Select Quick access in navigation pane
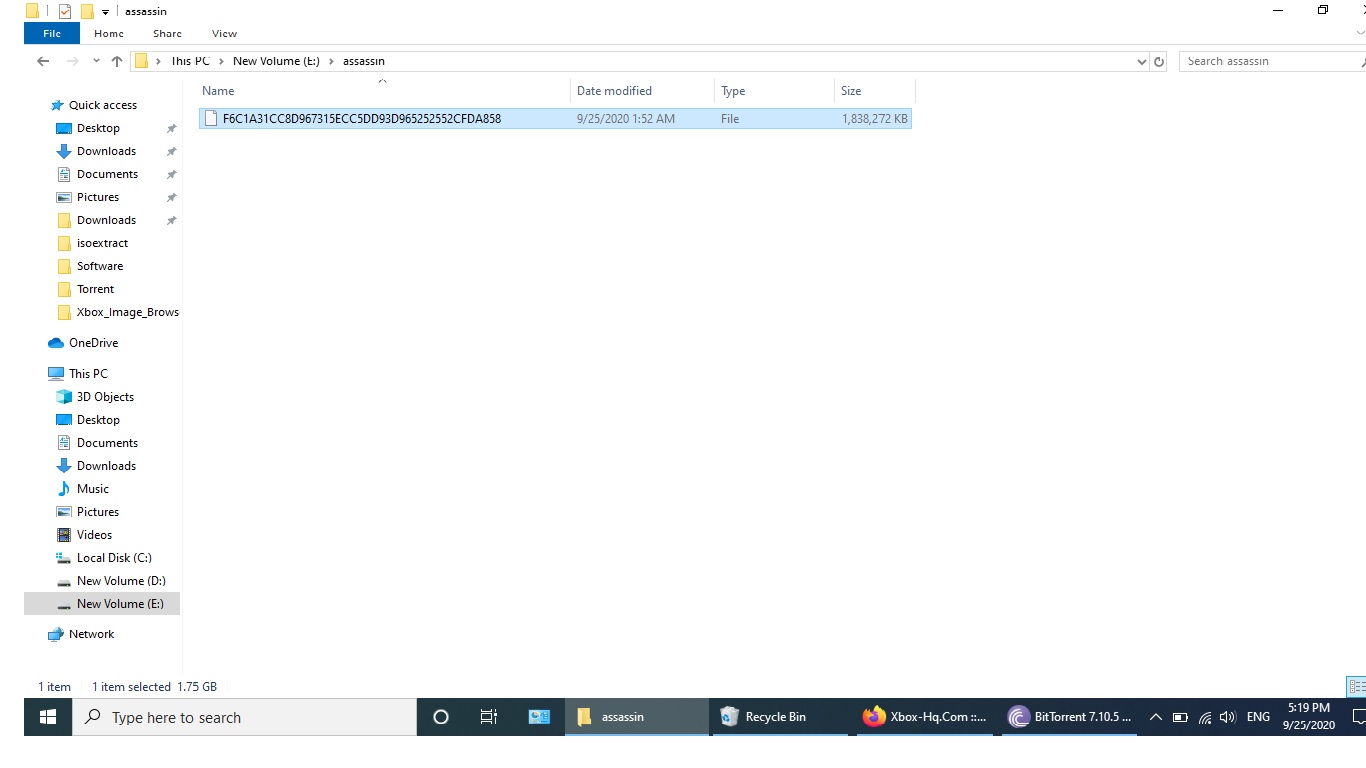This screenshot has height=768, width=1366. pyautogui.click(x=102, y=105)
